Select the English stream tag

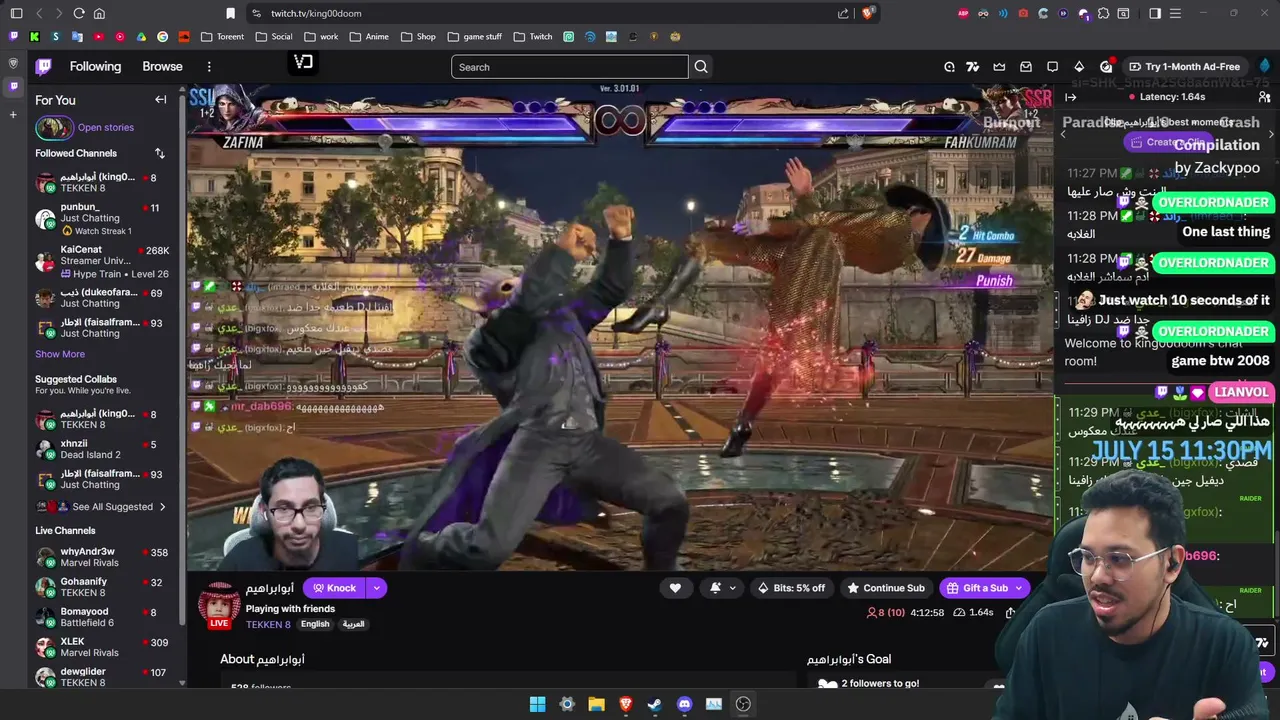point(315,624)
